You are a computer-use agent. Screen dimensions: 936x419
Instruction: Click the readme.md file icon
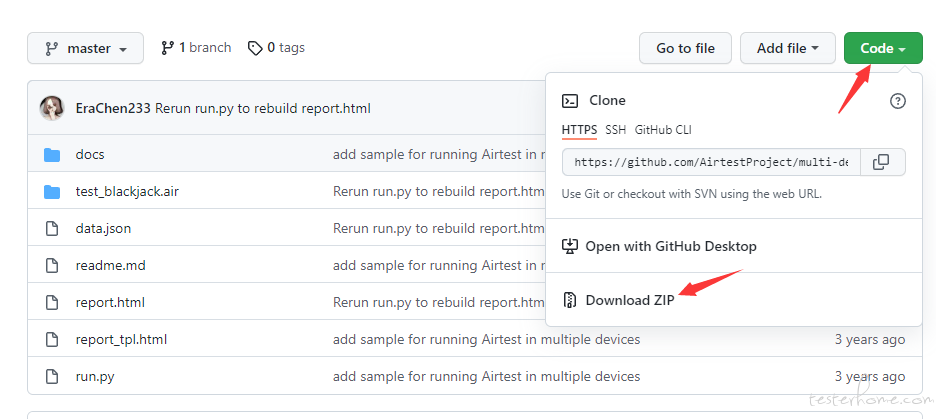point(53,266)
